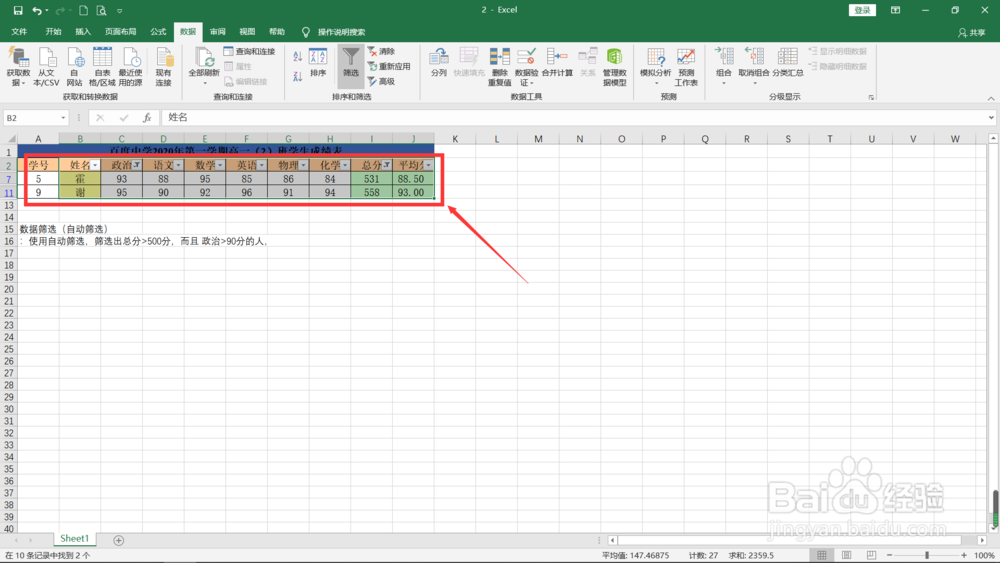Screen dimensions: 1000x563
Task: Open 现有连接 existing connections
Action: click(x=164, y=67)
